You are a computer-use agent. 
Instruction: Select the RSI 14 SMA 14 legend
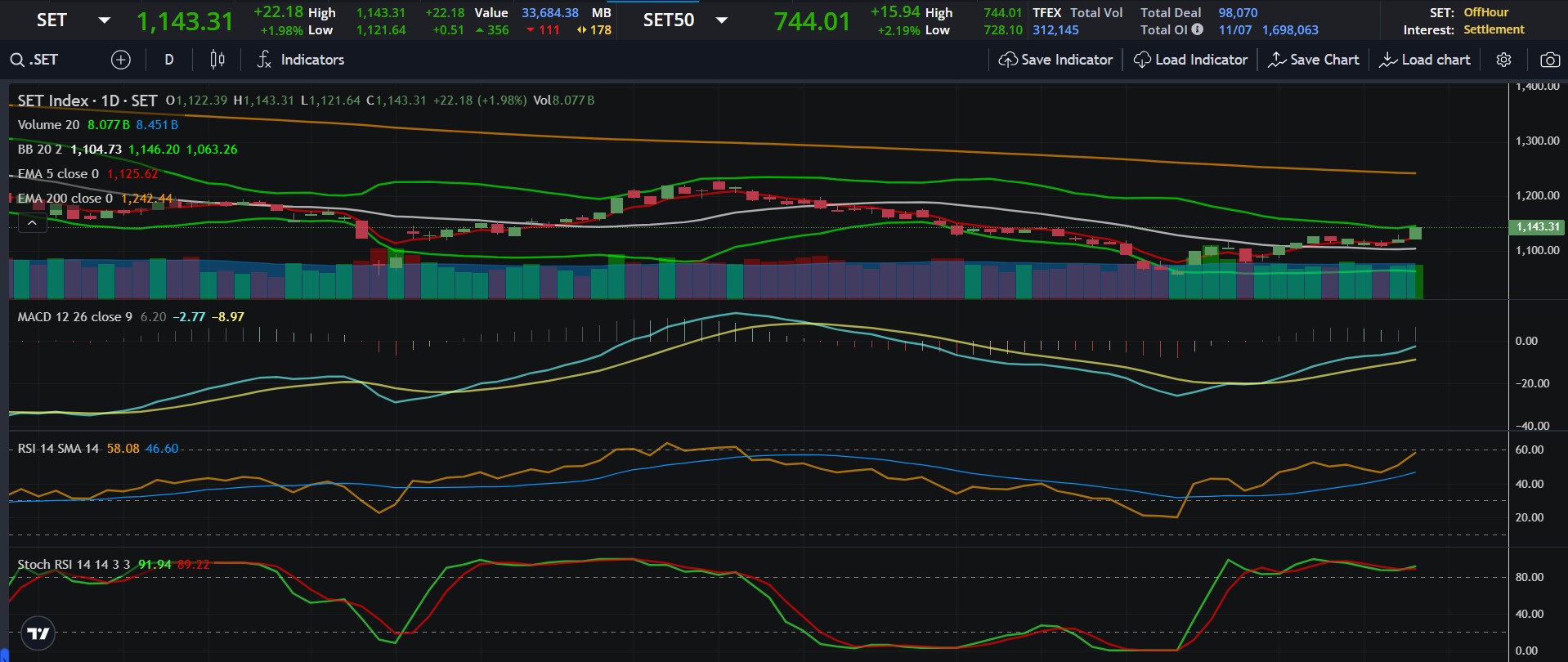pyautogui.click(x=58, y=449)
